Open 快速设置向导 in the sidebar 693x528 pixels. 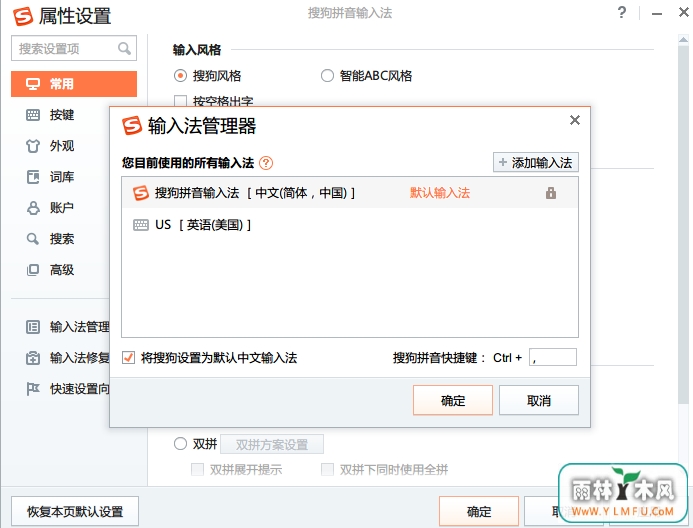(67, 389)
